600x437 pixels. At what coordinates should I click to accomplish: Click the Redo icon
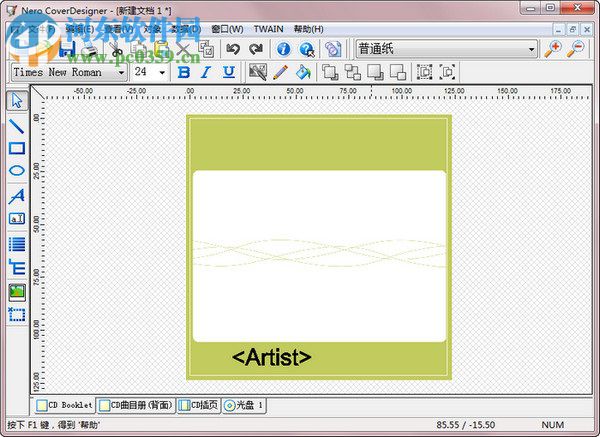tap(256, 49)
